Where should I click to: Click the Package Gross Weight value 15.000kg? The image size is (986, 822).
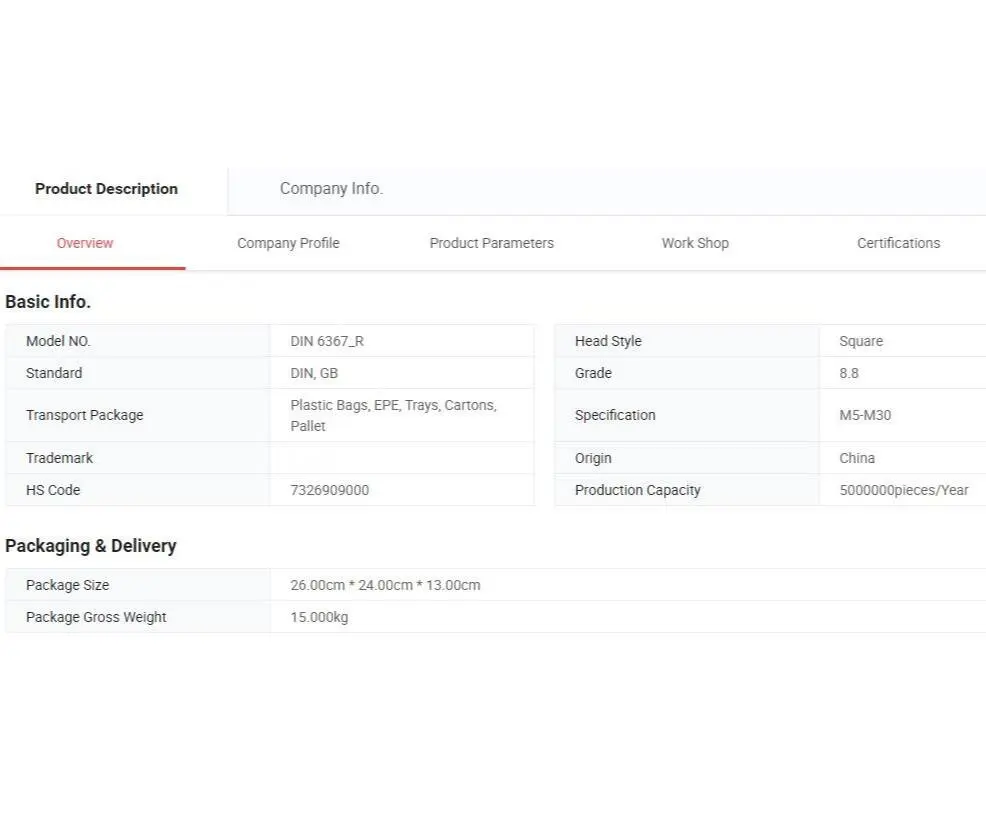(319, 617)
